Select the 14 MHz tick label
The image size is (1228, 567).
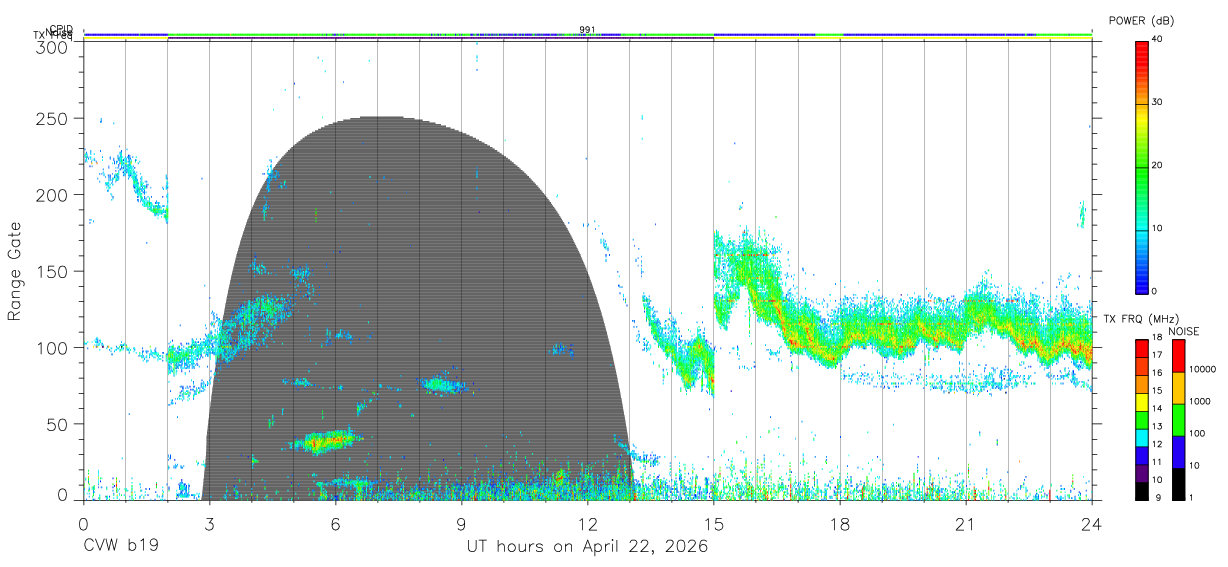pyautogui.click(x=1156, y=409)
